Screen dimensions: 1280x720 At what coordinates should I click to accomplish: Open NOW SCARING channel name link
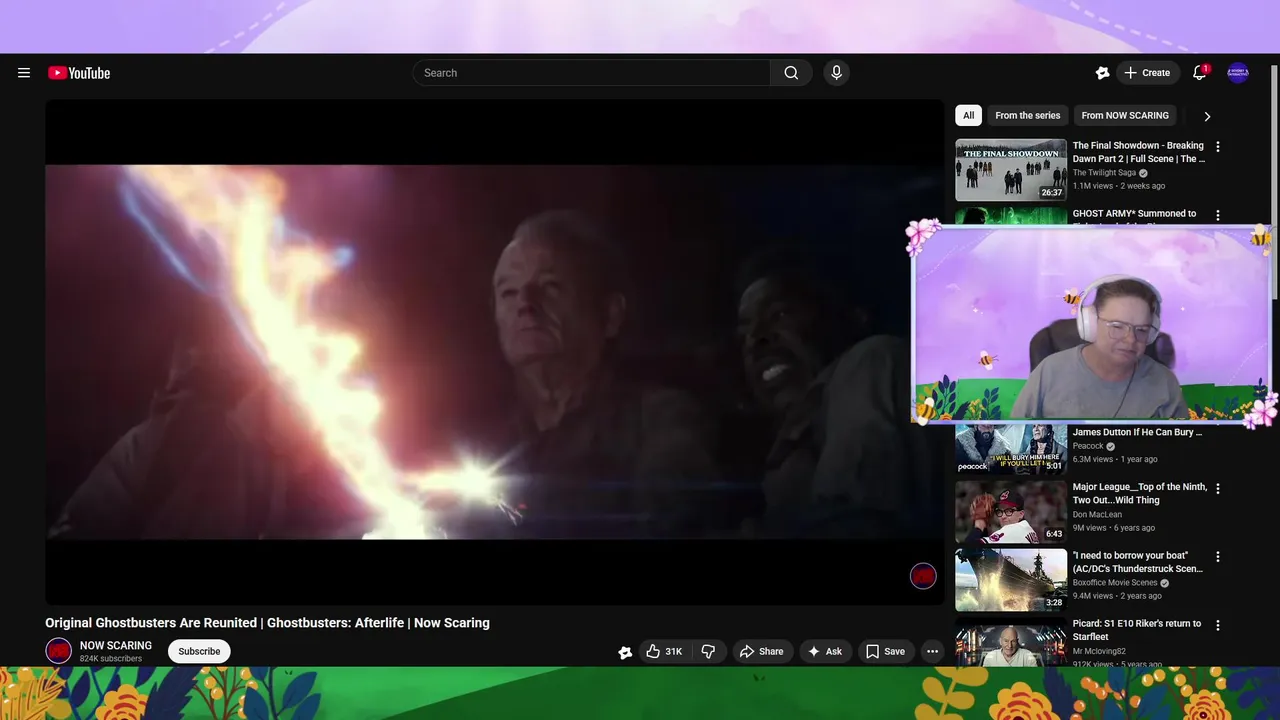116,646
